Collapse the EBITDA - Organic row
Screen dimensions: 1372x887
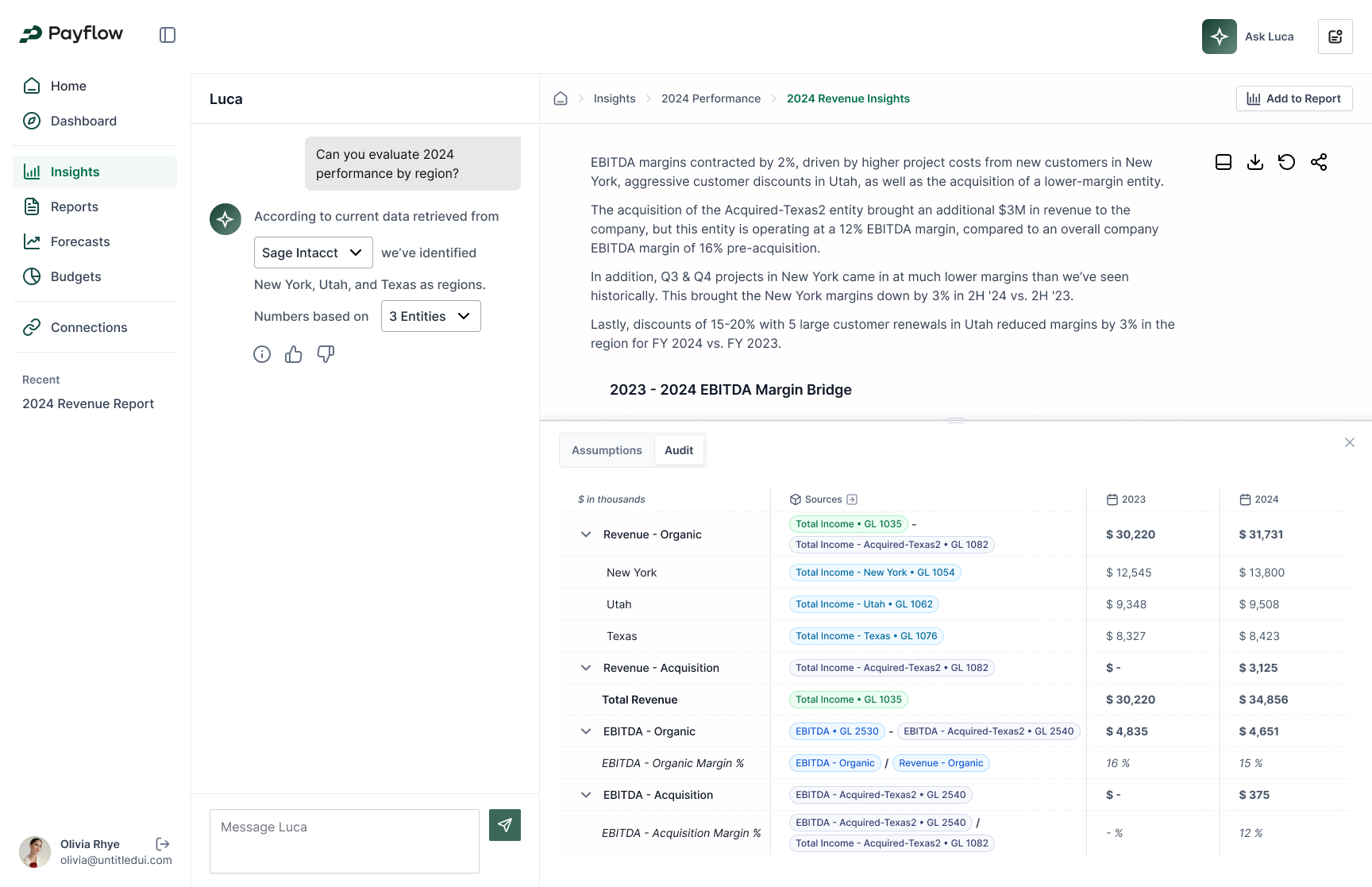(x=586, y=731)
